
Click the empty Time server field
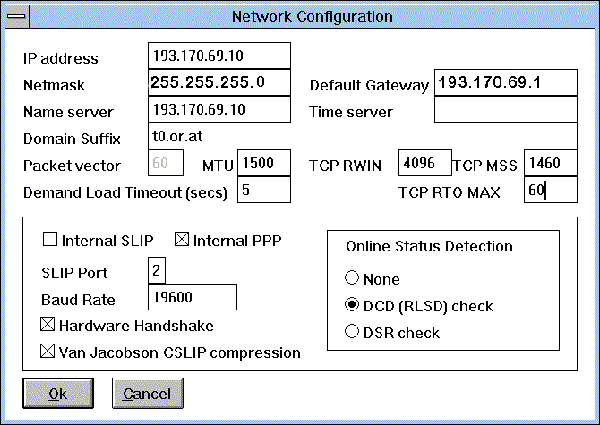pos(507,110)
